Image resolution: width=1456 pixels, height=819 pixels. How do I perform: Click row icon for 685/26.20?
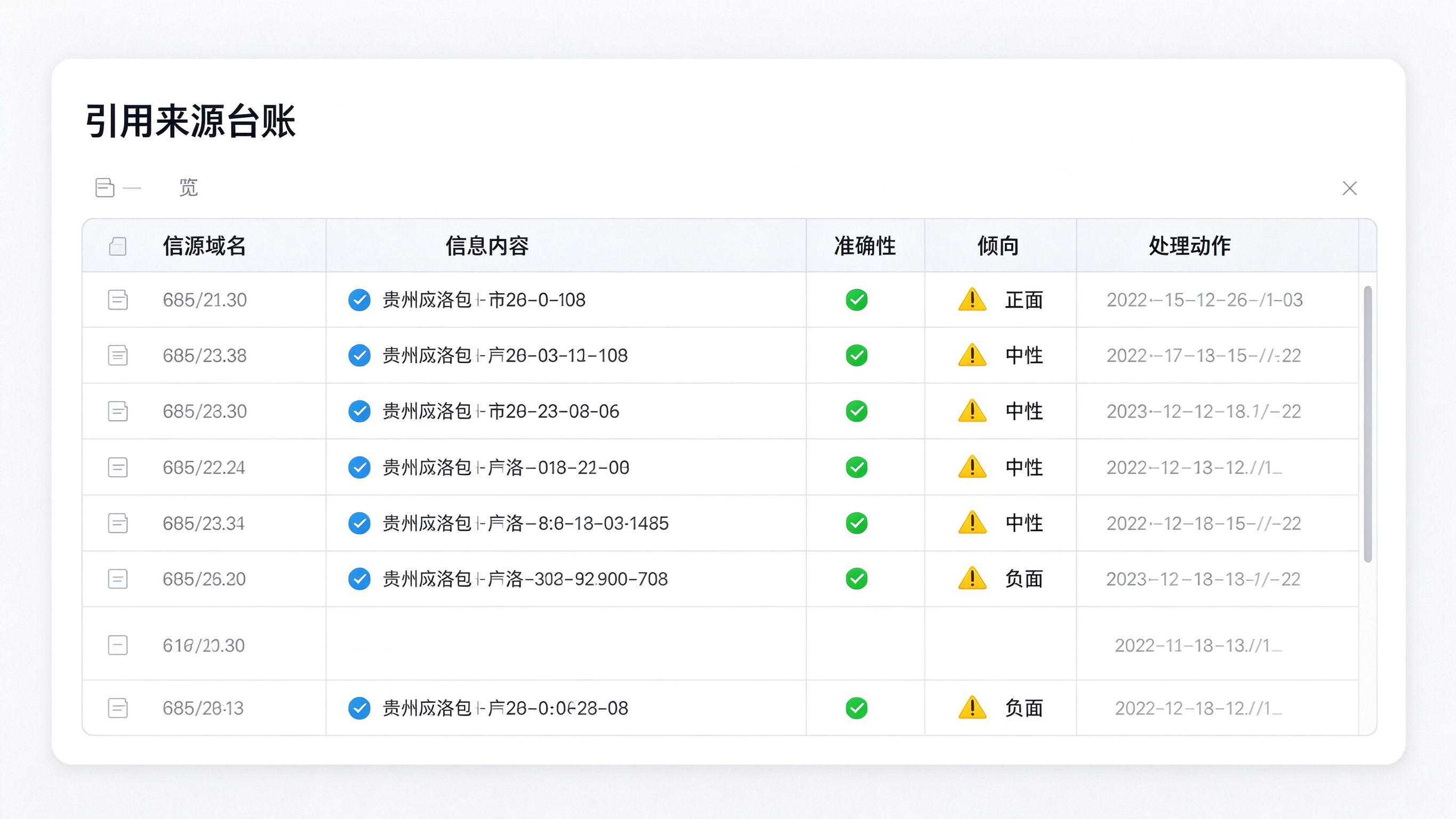(117, 579)
